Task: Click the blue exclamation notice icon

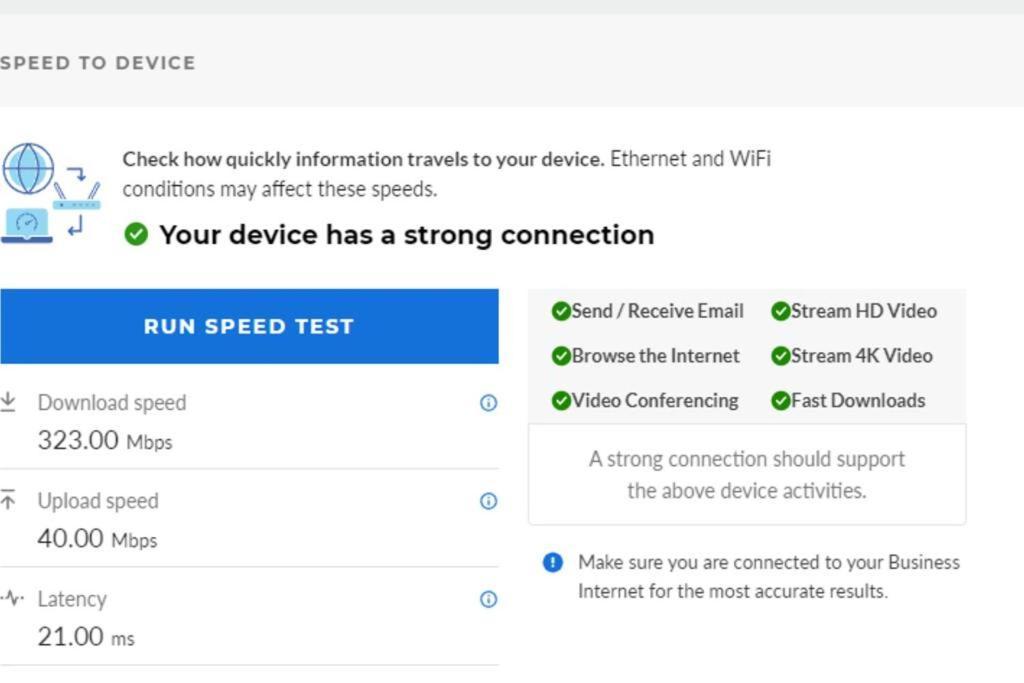Action: [x=552, y=562]
